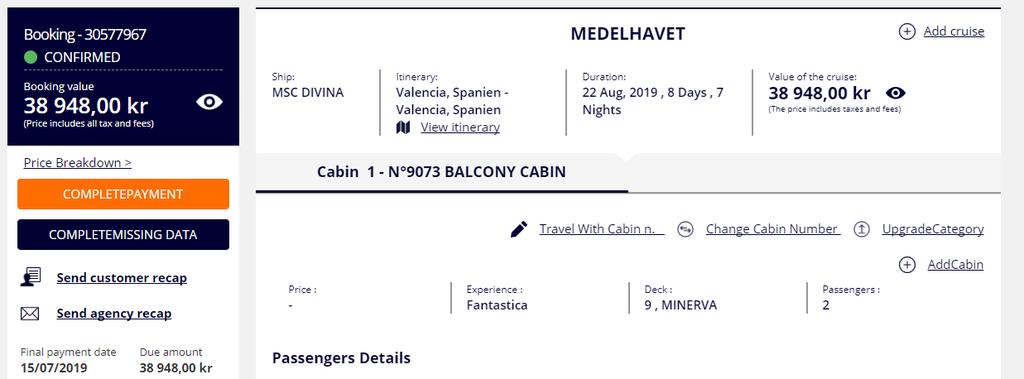Click the pencil icon for Travel With Cabin
Viewport: 1024px width, 379px height.
point(519,229)
